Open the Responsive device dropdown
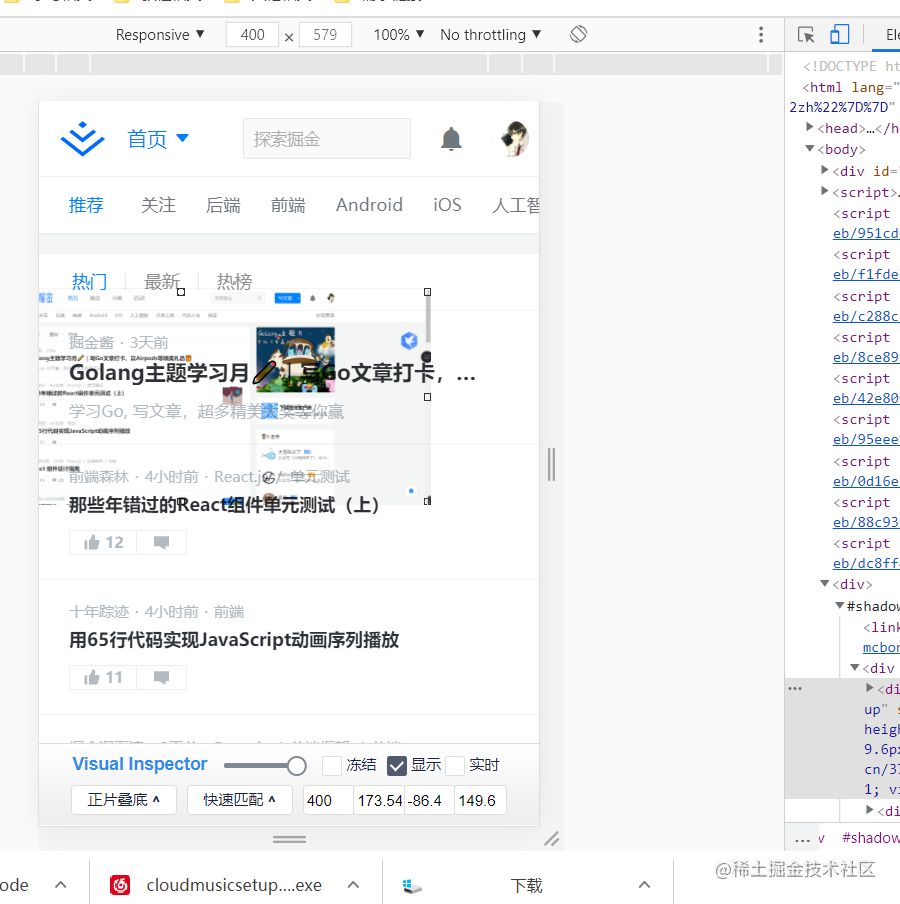This screenshot has width=900, height=904. pos(160,35)
